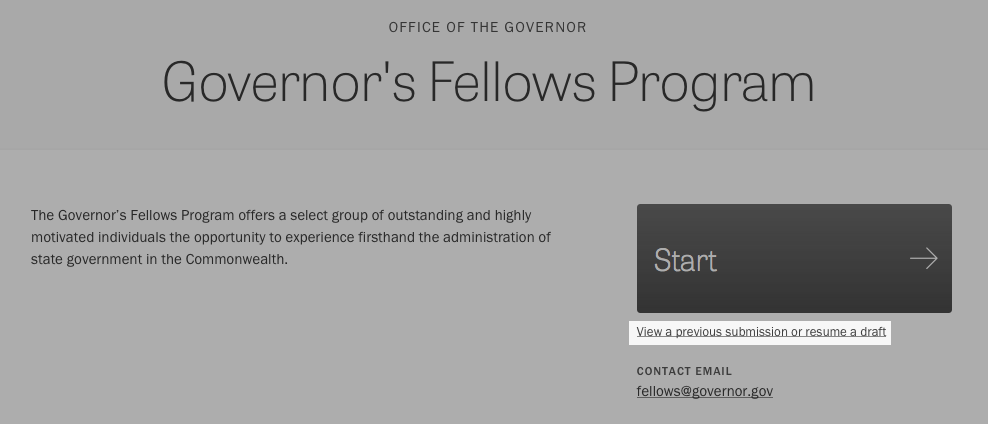The image size is (988, 424).
Task: Click the Start button
Action: click(794, 258)
